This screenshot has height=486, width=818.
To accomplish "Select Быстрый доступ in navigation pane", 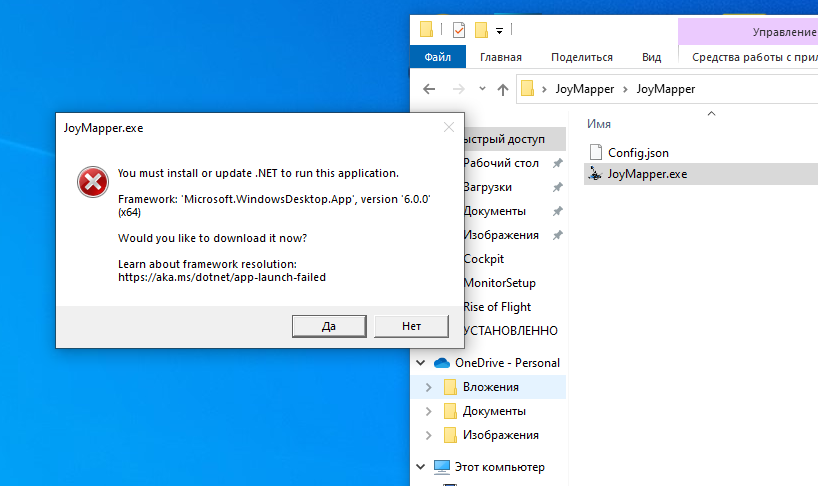I will click(x=504, y=139).
